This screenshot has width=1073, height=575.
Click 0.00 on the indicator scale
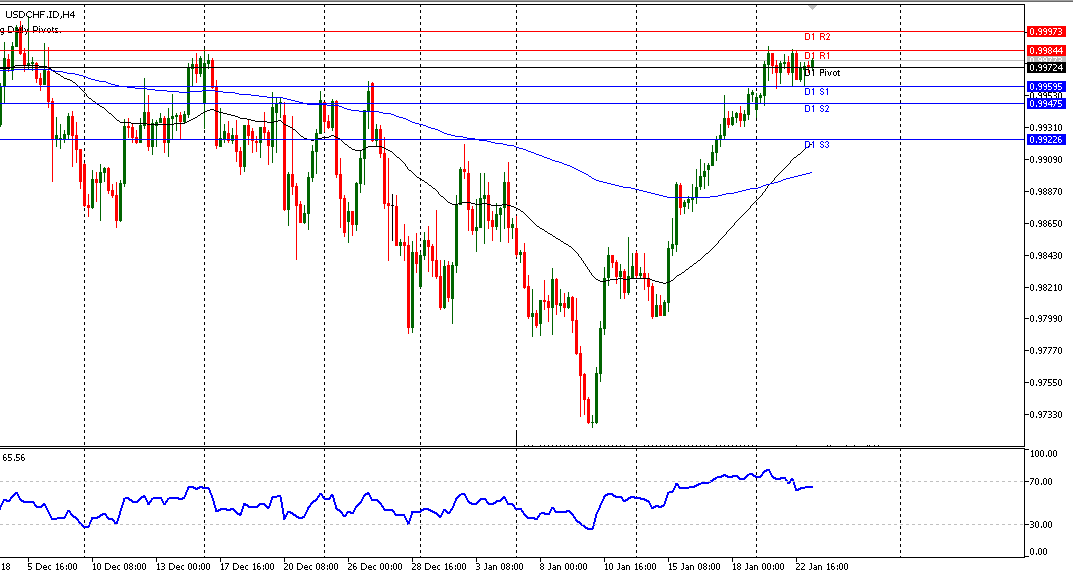tap(1039, 552)
